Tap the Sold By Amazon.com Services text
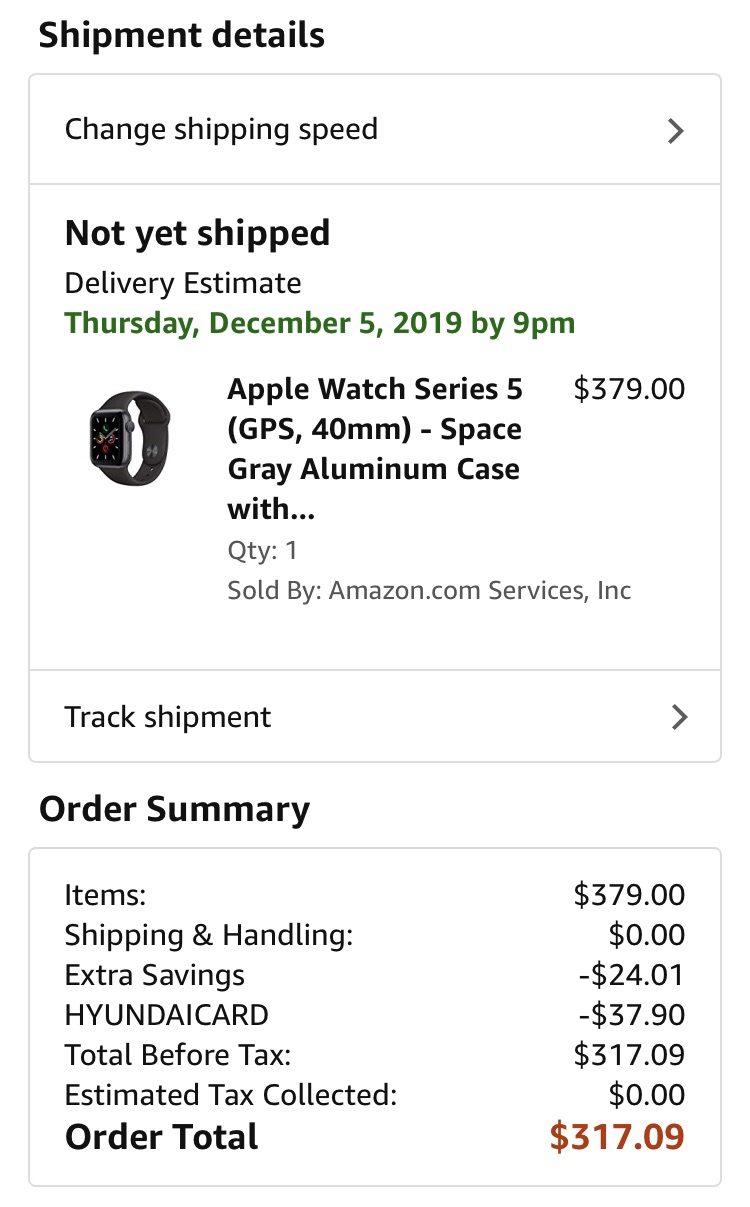Image resolution: width=750 pixels, height=1207 pixels. (x=429, y=591)
